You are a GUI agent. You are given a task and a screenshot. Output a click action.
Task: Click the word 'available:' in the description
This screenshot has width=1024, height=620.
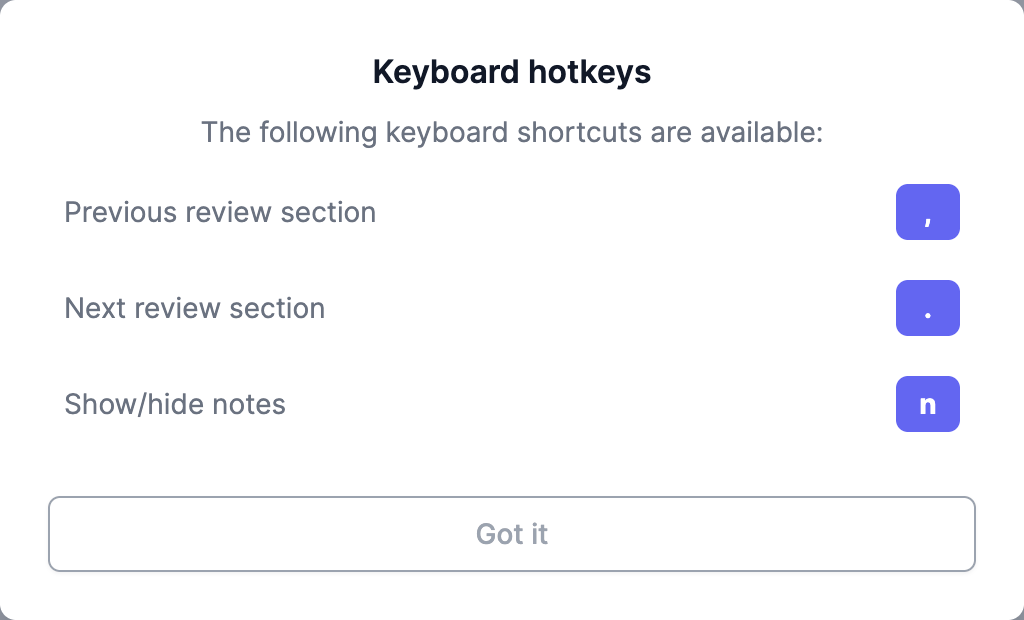[761, 132]
